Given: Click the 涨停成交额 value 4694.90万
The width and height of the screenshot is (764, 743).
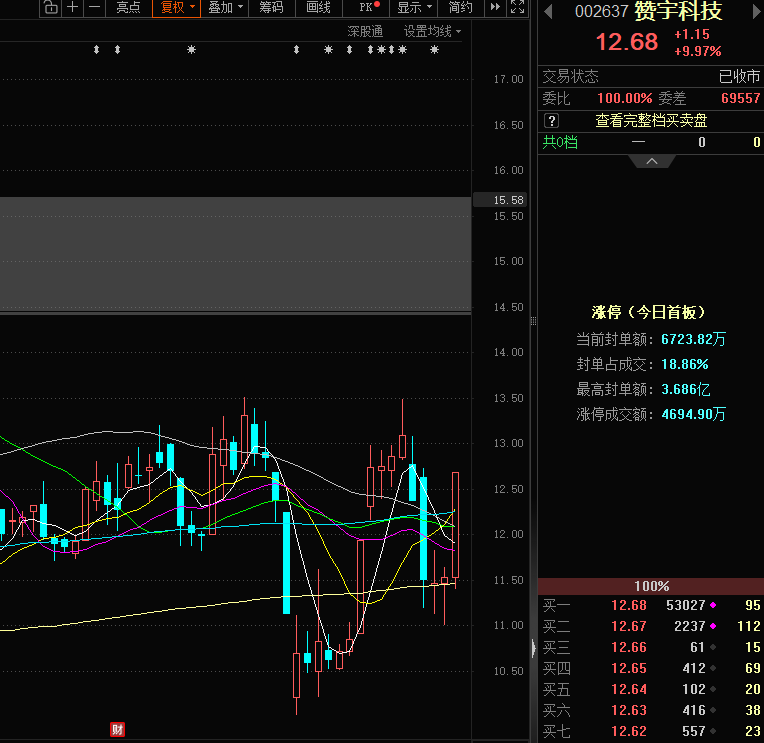Looking at the screenshot, I should 693,414.
